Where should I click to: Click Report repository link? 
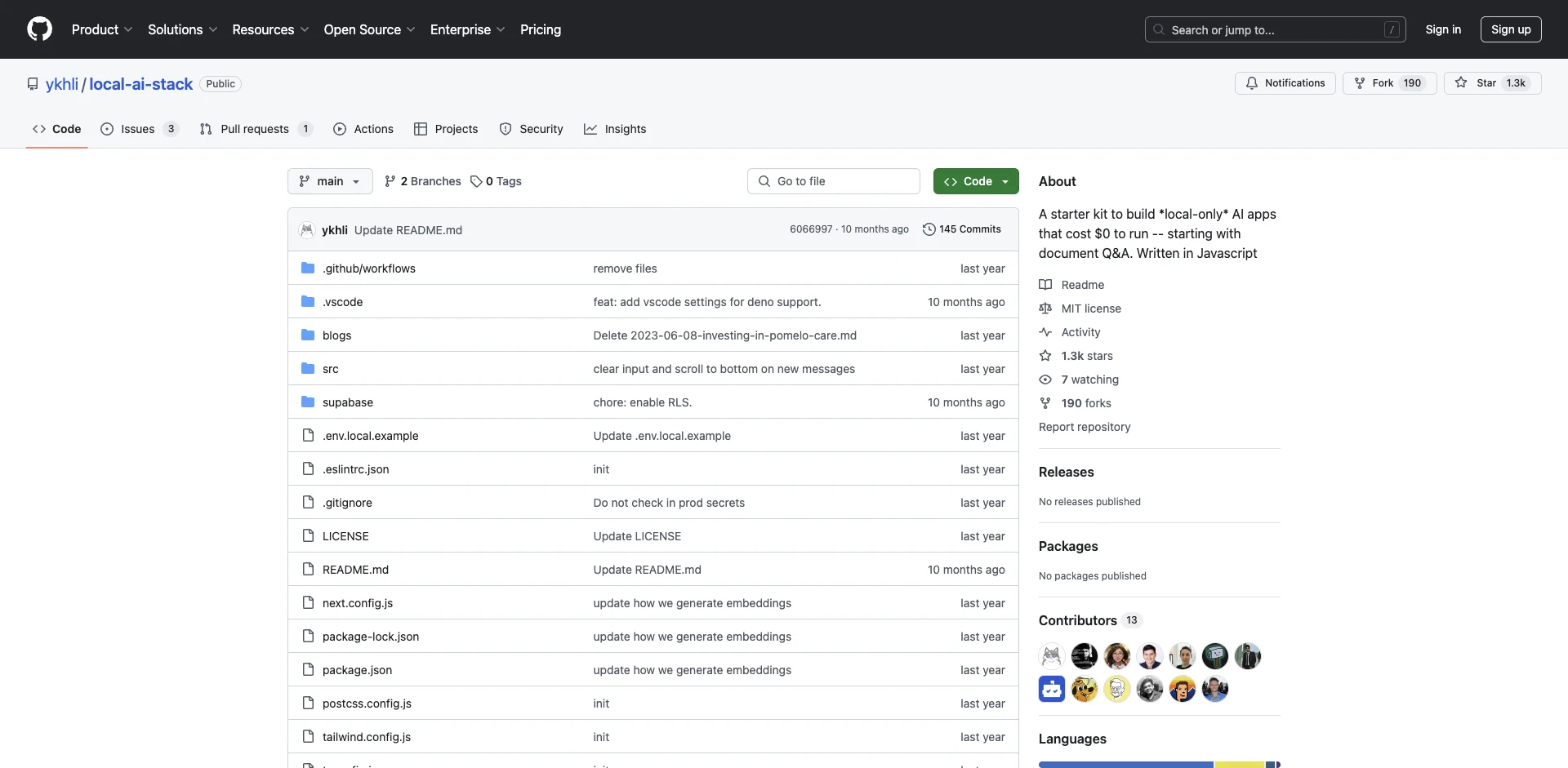tap(1085, 427)
